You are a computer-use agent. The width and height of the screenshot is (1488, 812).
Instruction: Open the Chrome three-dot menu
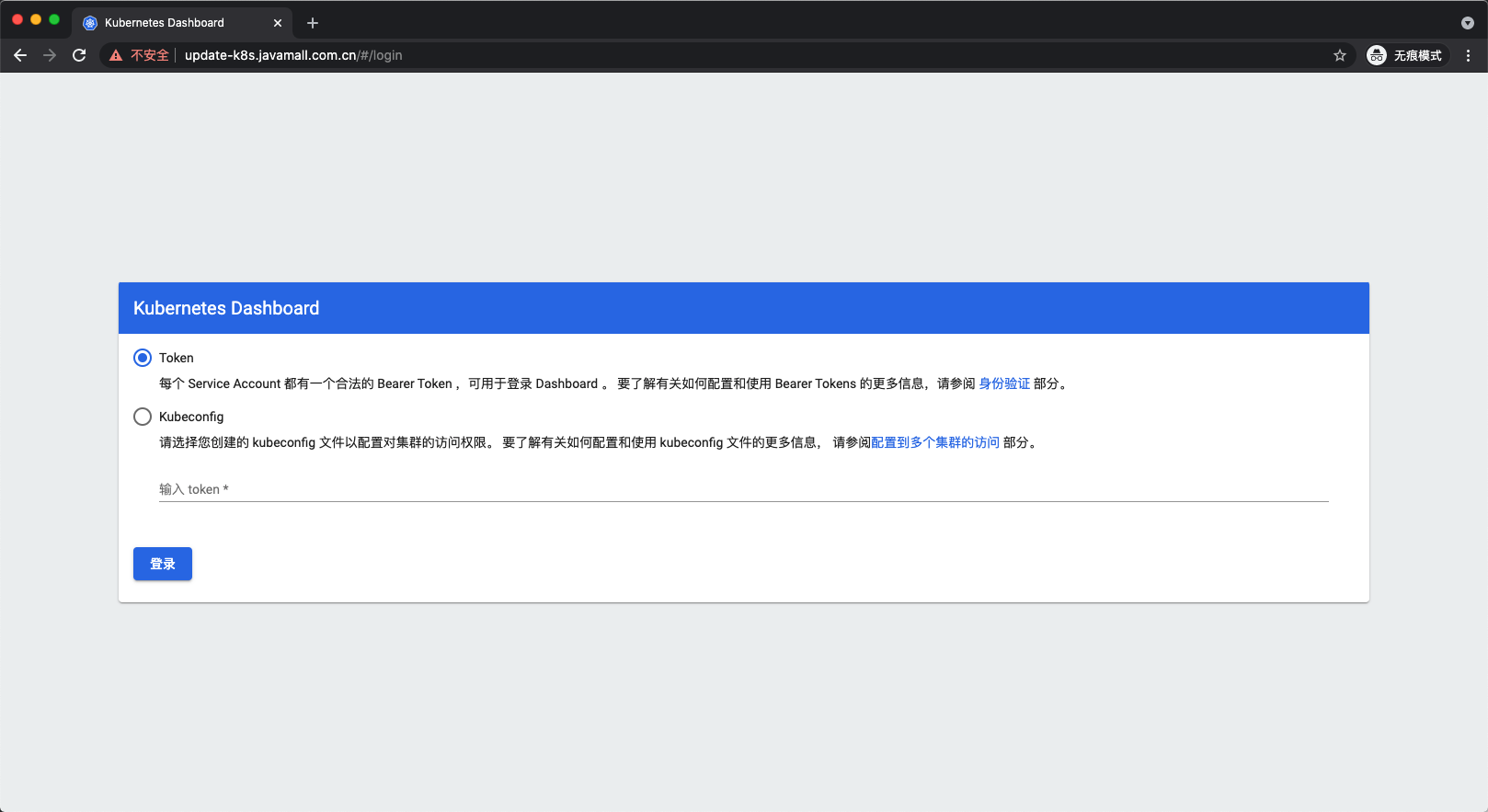1468,55
